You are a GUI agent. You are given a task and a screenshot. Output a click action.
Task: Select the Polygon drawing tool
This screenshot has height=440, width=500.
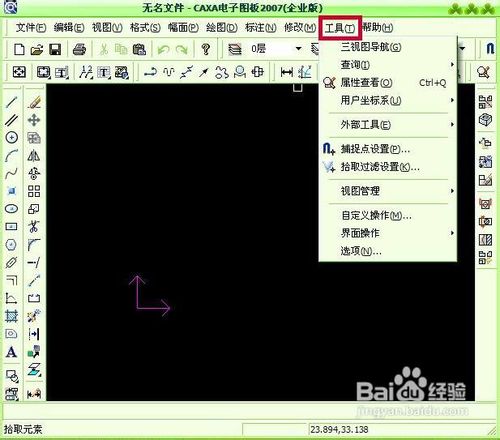pyautogui.click(x=12, y=245)
